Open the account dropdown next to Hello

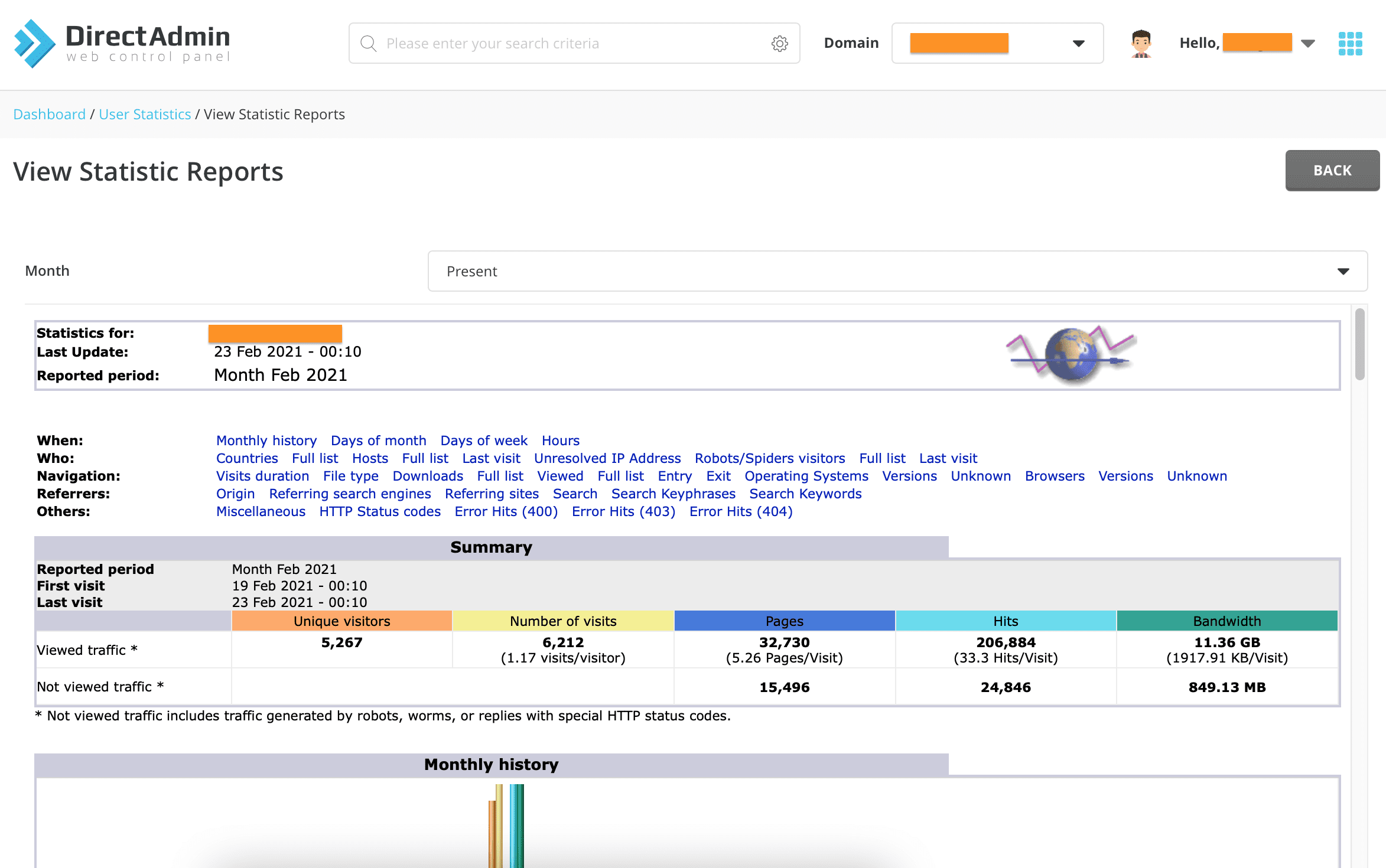click(x=1309, y=43)
